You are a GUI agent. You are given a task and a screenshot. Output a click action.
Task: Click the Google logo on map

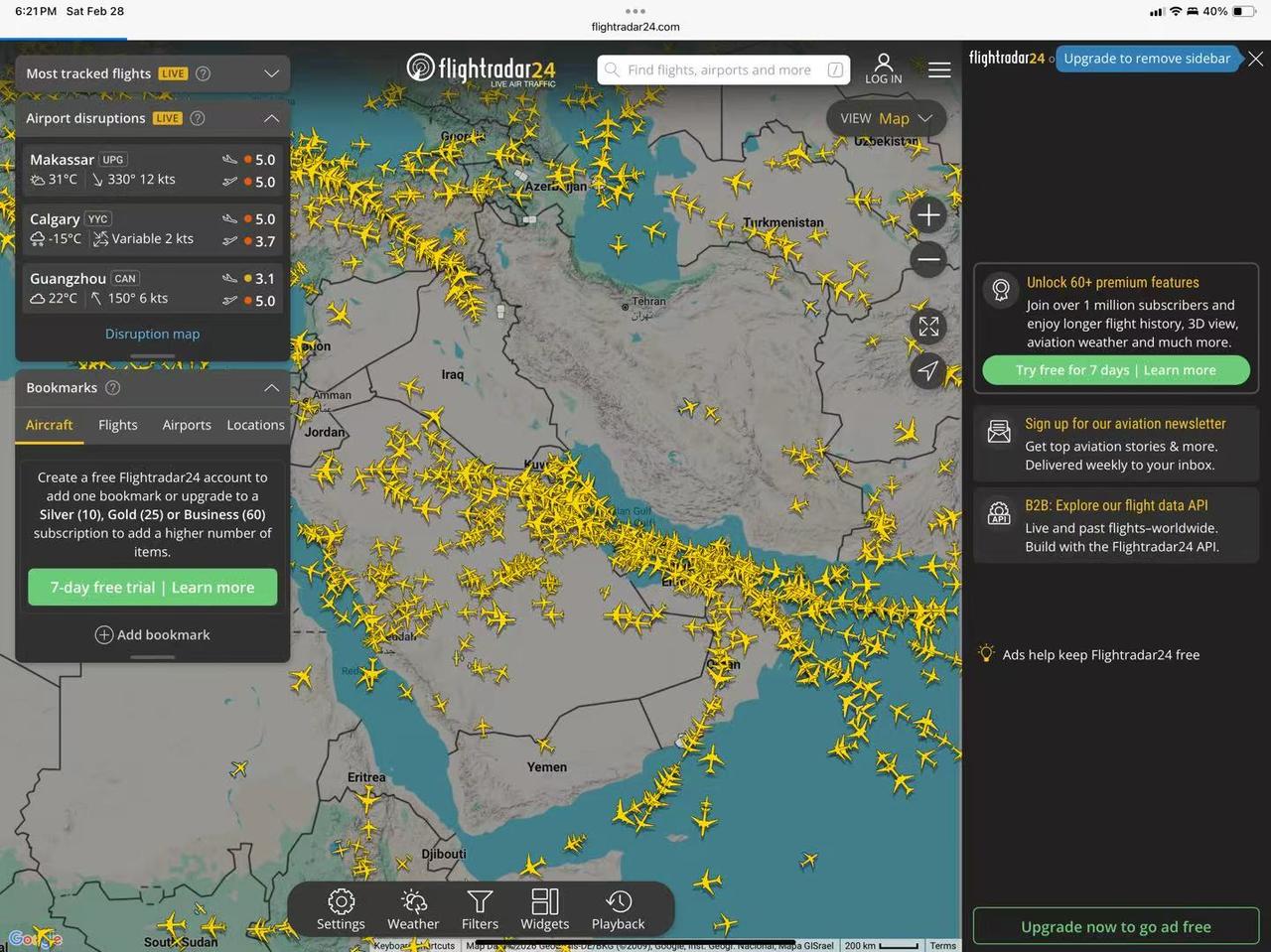(35, 938)
